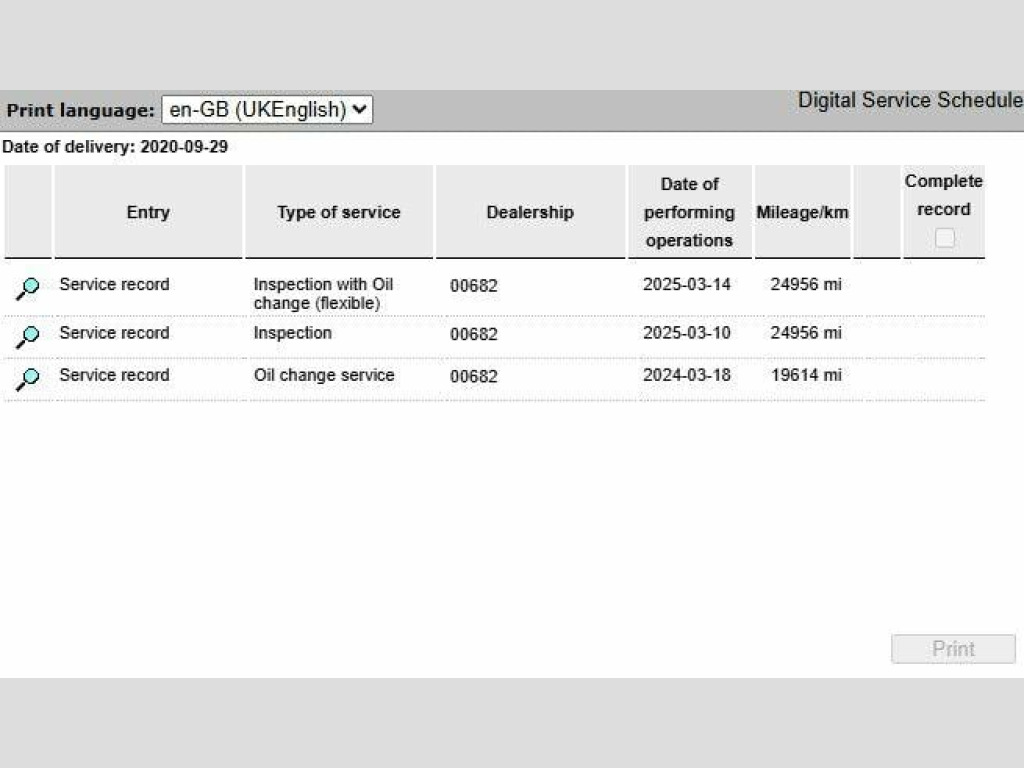Click the 2025-03-14 date cell

point(687,284)
